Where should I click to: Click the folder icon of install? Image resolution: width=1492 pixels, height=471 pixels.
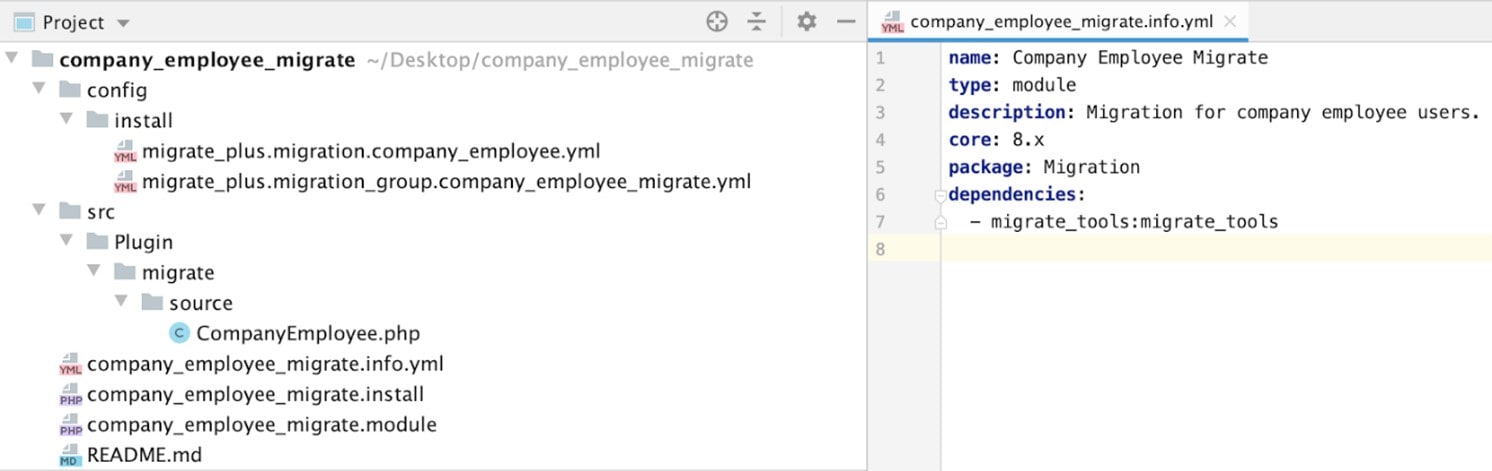[97, 121]
